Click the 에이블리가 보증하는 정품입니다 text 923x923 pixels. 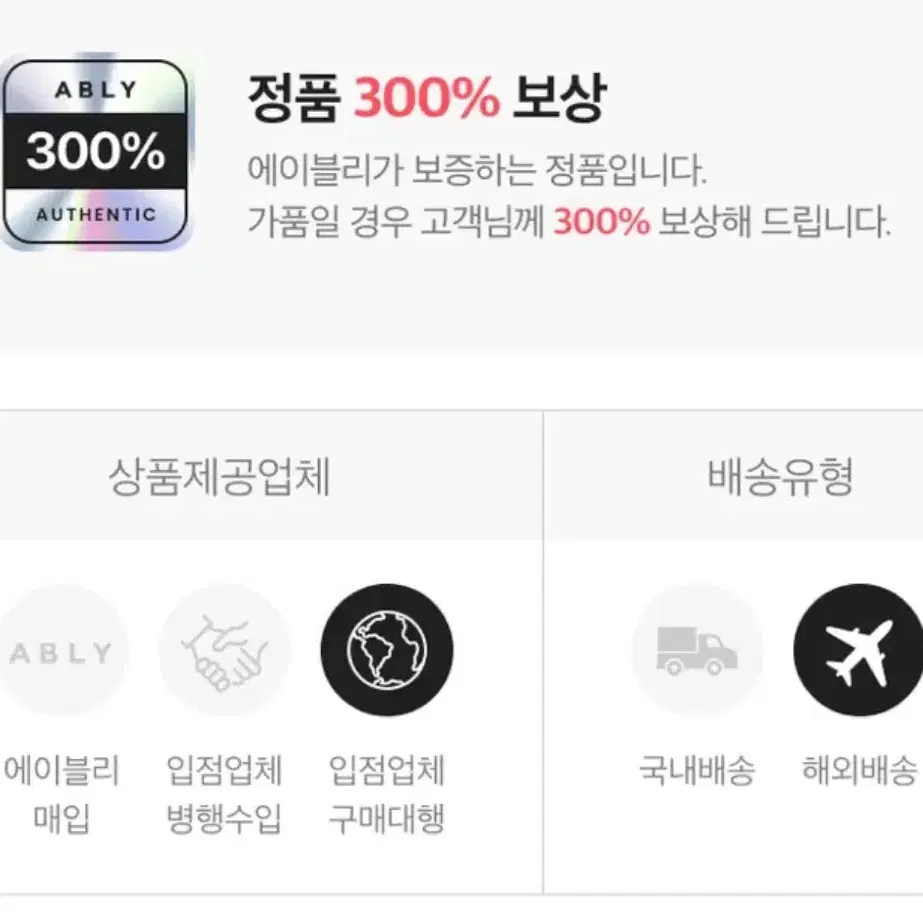pos(477,171)
